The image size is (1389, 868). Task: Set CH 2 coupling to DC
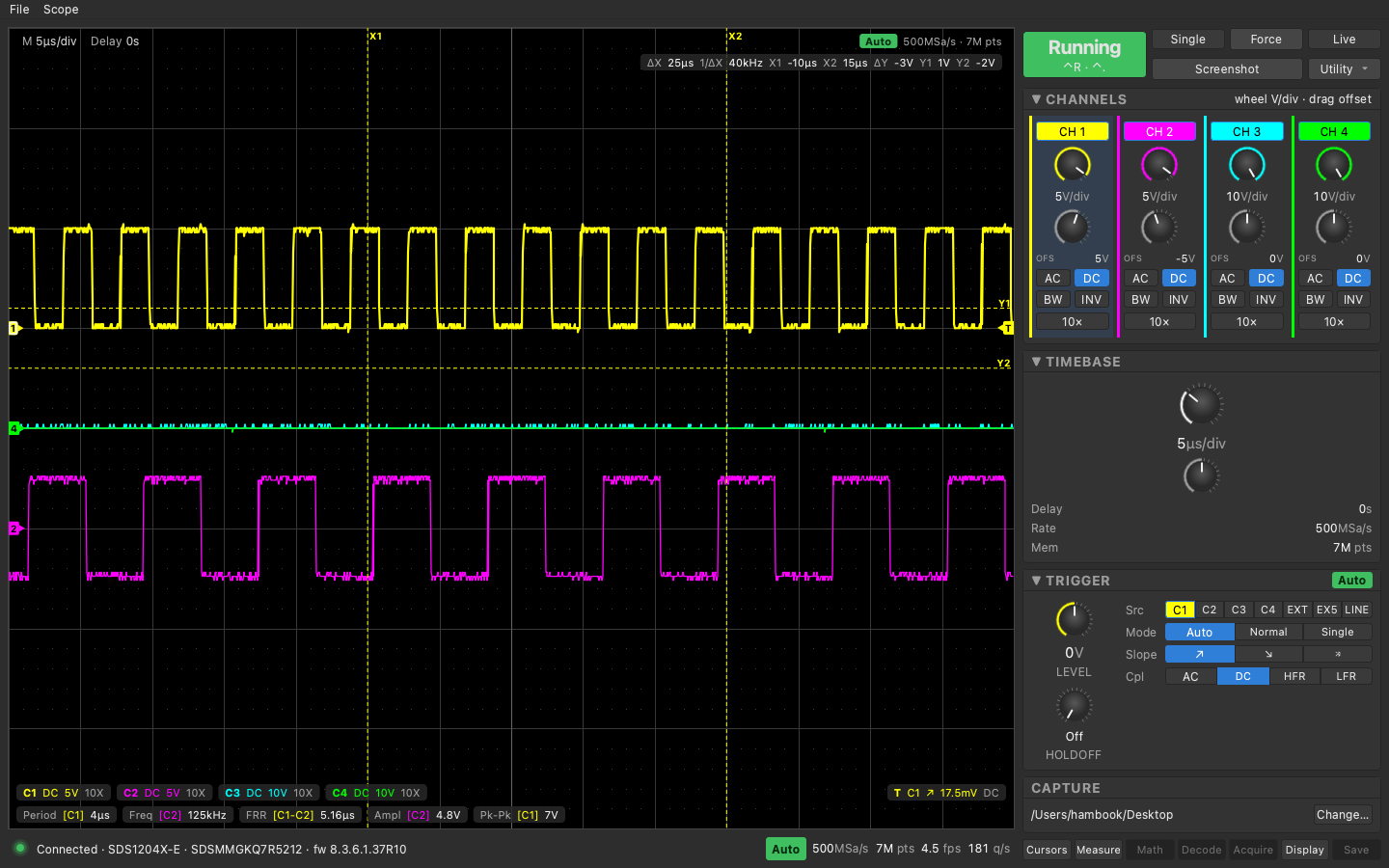(x=1179, y=278)
